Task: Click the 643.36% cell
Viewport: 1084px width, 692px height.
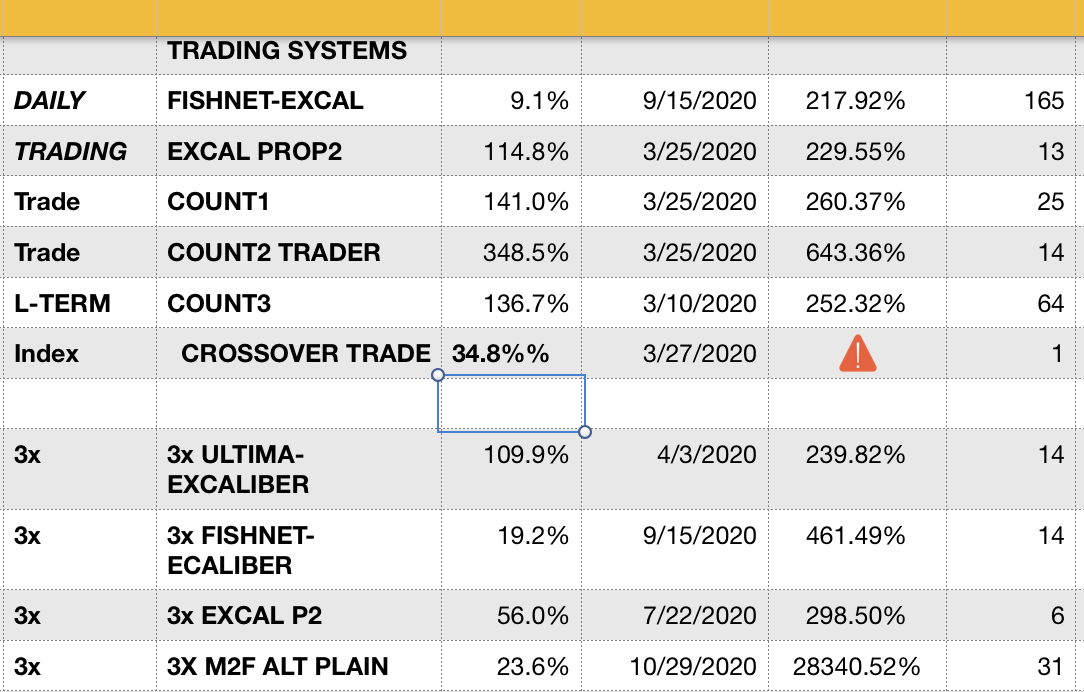Action: [x=856, y=252]
